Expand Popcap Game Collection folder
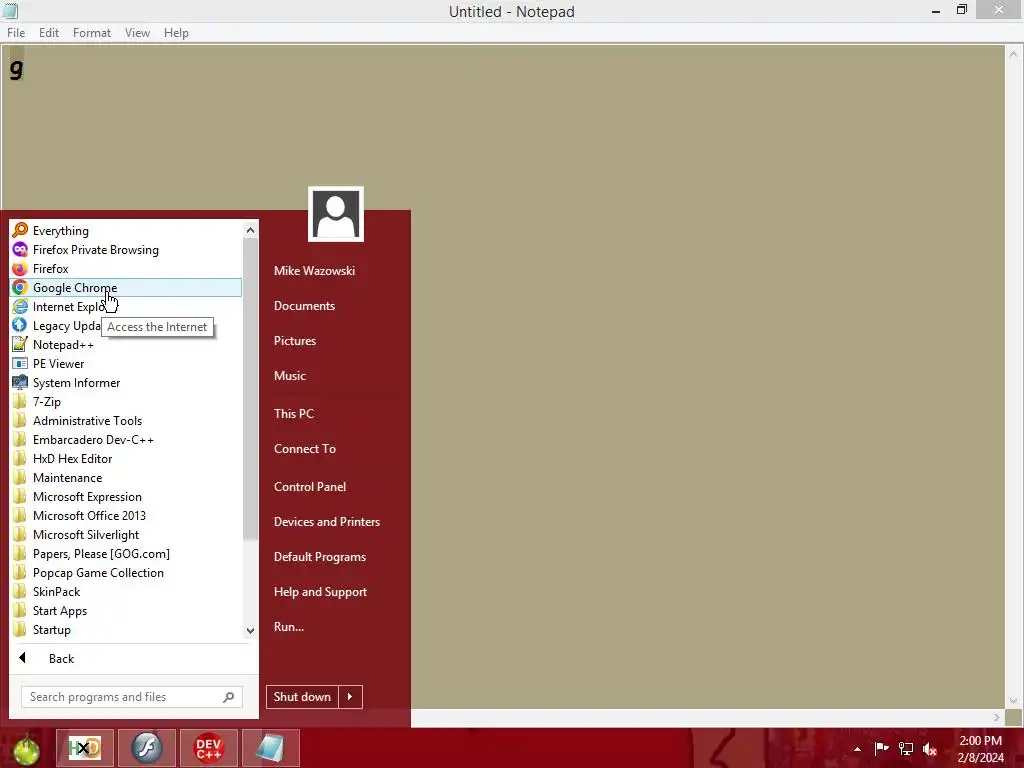 126,571
